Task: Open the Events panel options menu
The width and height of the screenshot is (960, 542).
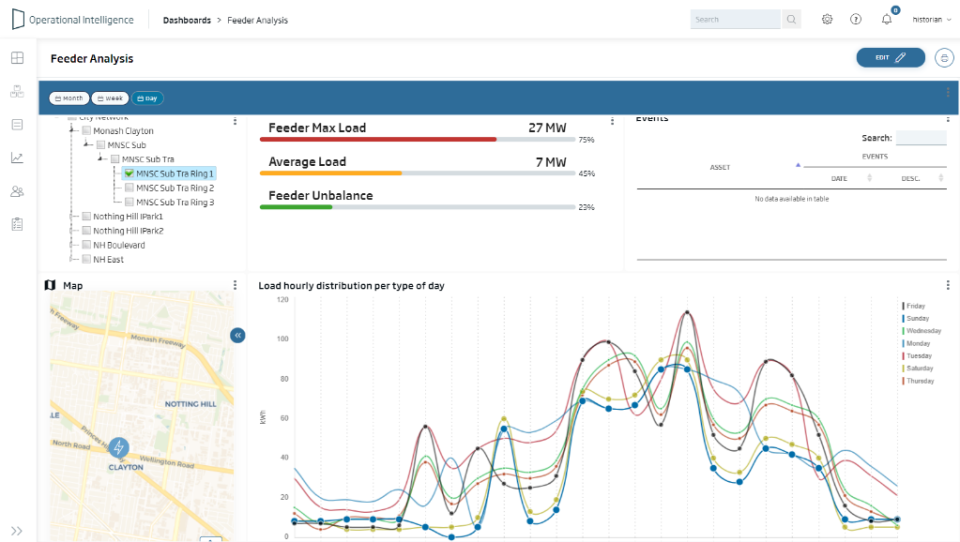Action: pos(948,119)
